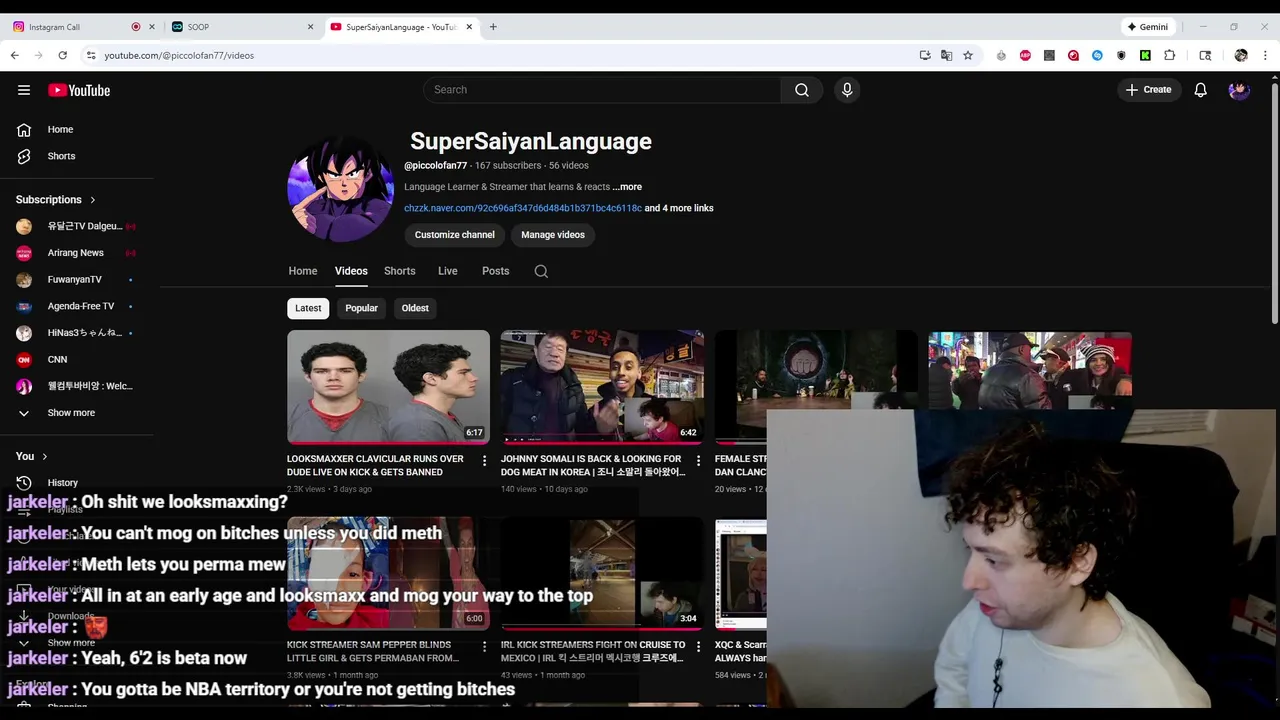
Task: Open the YouTube hamburger guide menu
Action: [x=24, y=90]
